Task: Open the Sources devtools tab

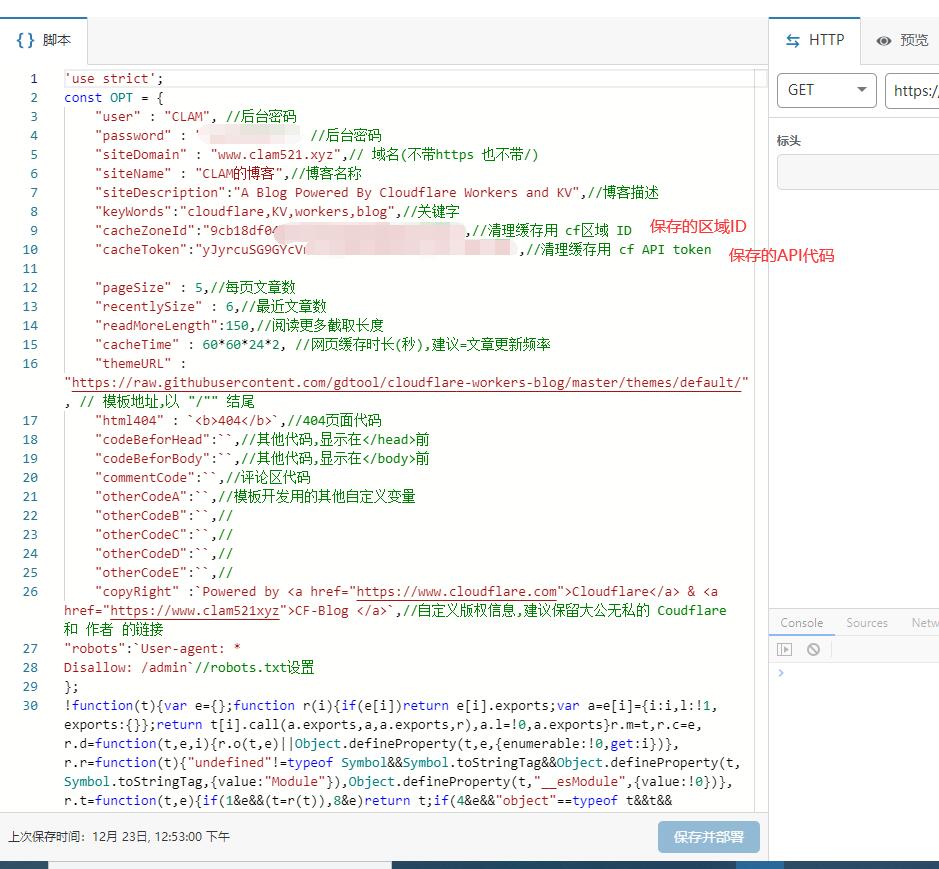Action: tap(867, 623)
